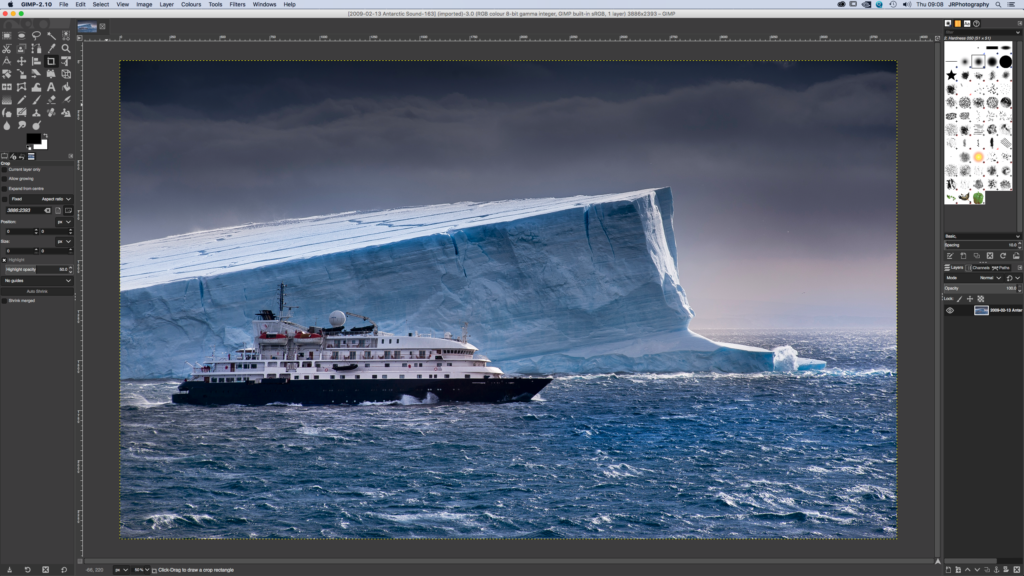
Task: Select the Blur/Sharpen droplet tool
Action: pos(7,125)
